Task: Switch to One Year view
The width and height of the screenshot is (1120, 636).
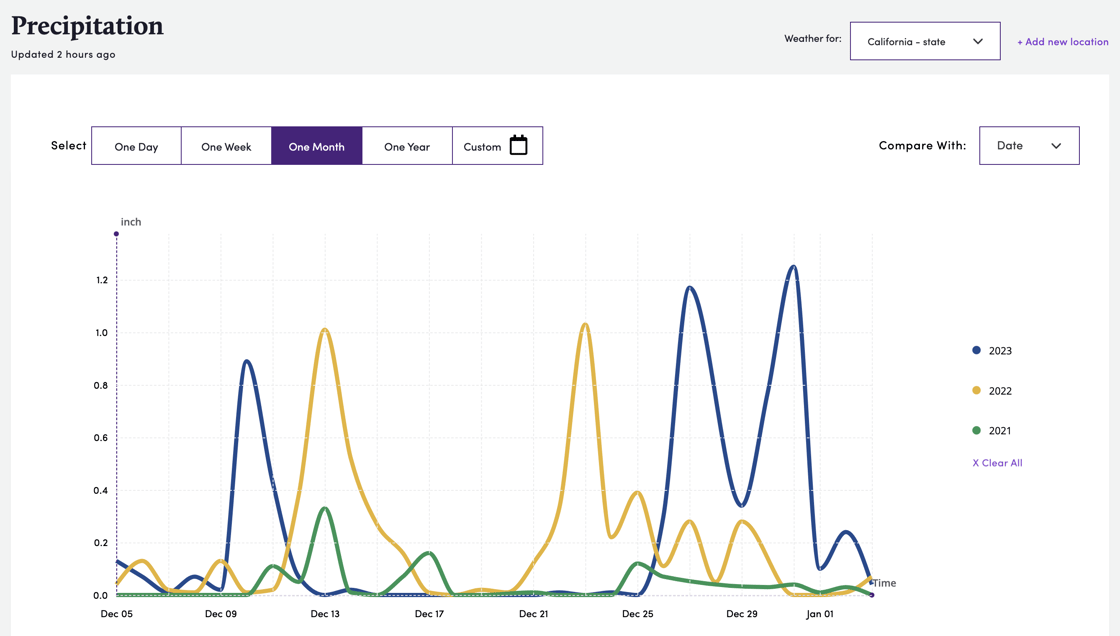Action: coord(407,146)
